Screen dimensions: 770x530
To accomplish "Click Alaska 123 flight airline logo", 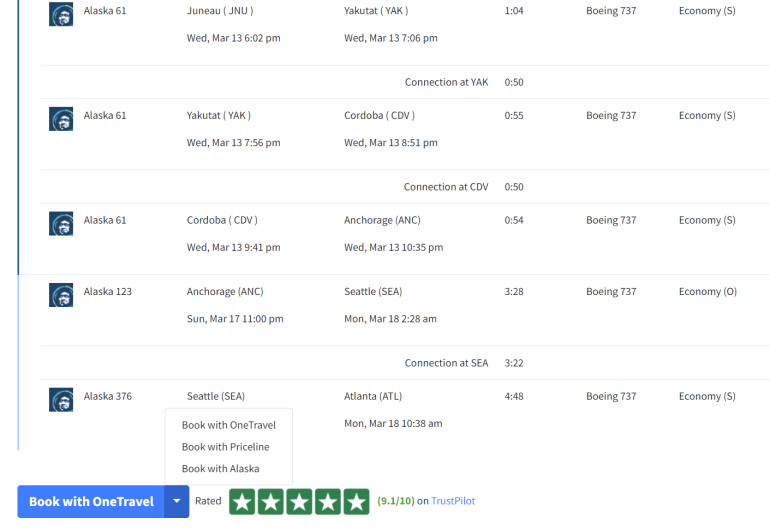I will tap(61, 295).
